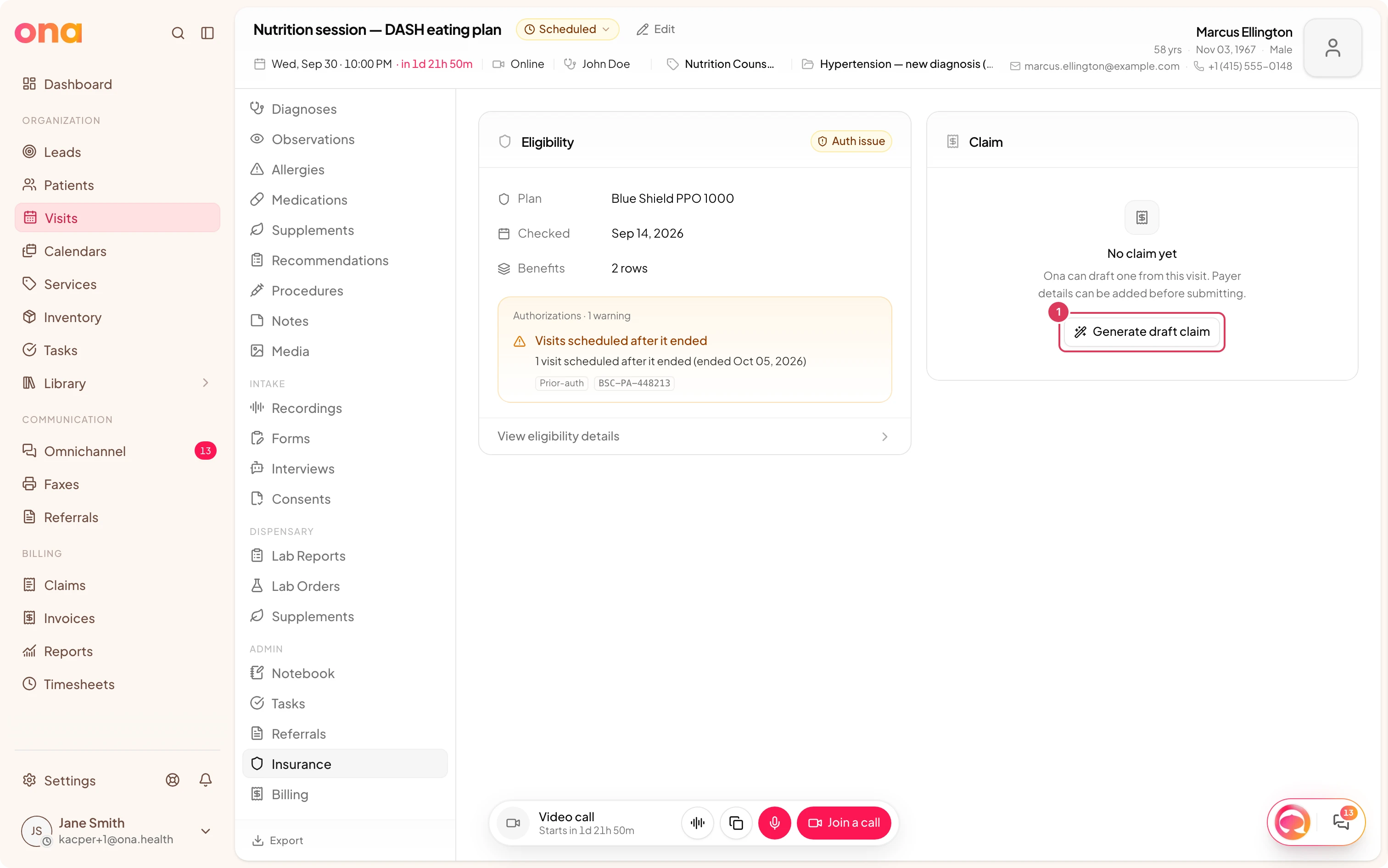Open Billing under Admin section
The width and height of the screenshot is (1388, 868).
[x=345, y=795]
